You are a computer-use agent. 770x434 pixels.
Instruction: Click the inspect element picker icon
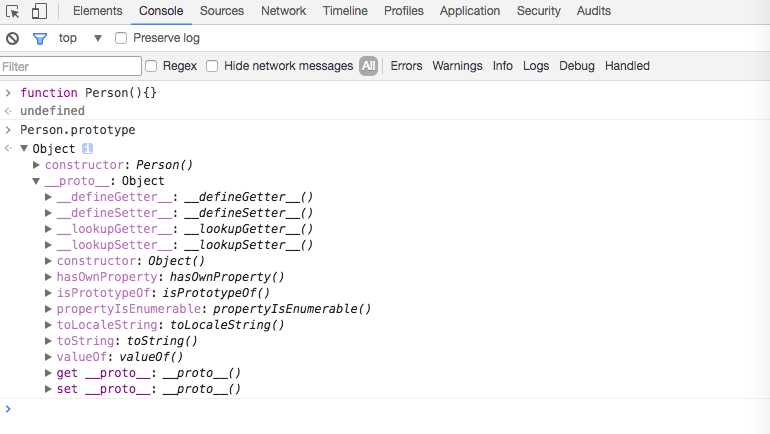tap(13, 11)
